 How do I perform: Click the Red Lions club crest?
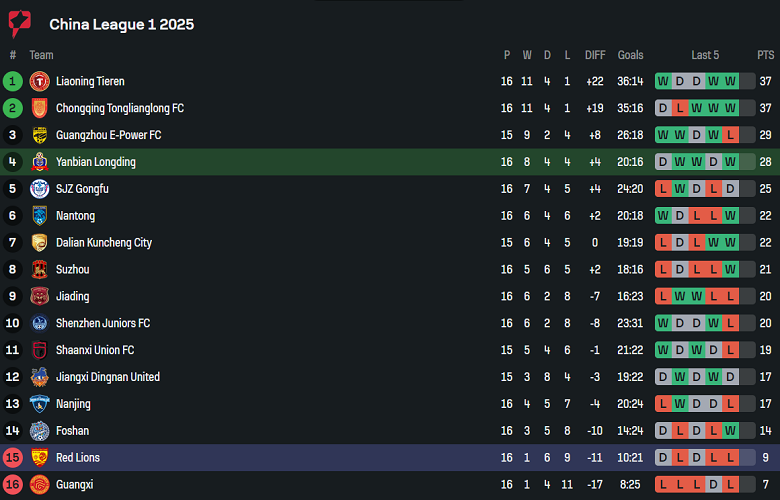coord(40,458)
